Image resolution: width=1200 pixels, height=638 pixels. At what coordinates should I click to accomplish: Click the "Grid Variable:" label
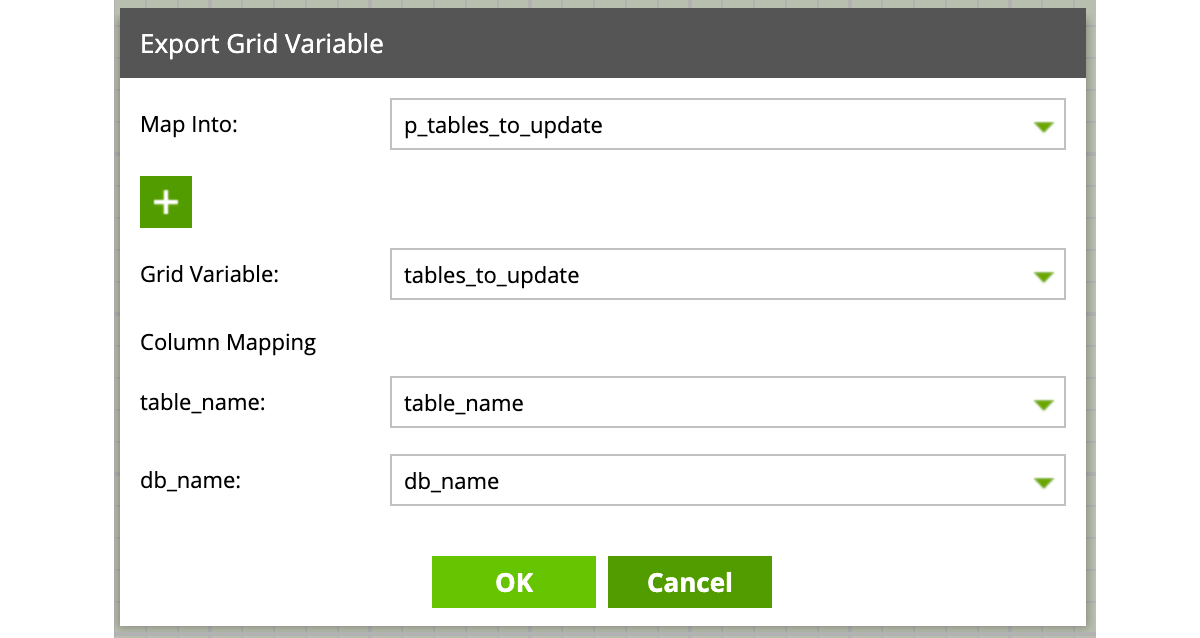point(209,275)
